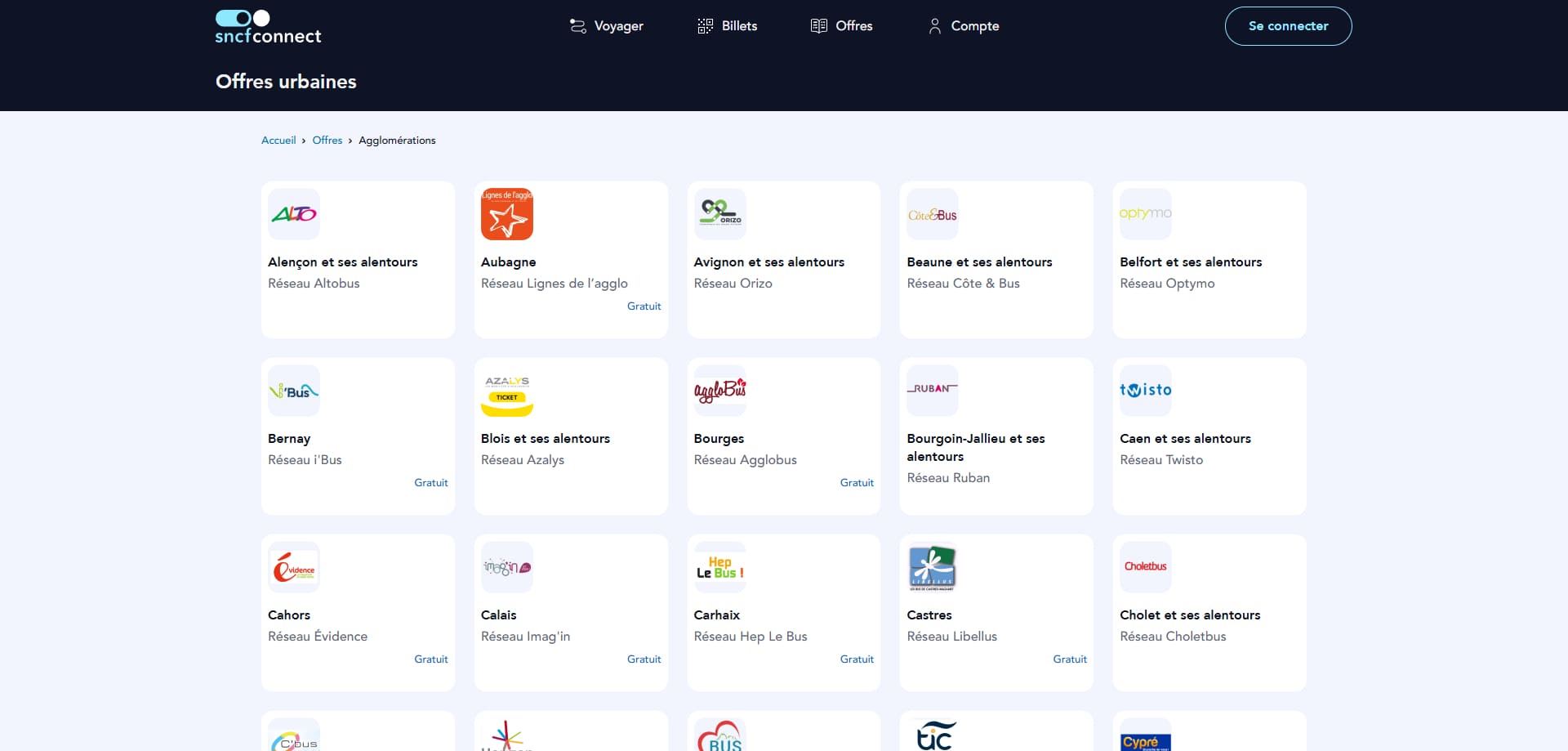Click the Billets QR code icon
The height and width of the screenshot is (751, 1568).
click(706, 26)
